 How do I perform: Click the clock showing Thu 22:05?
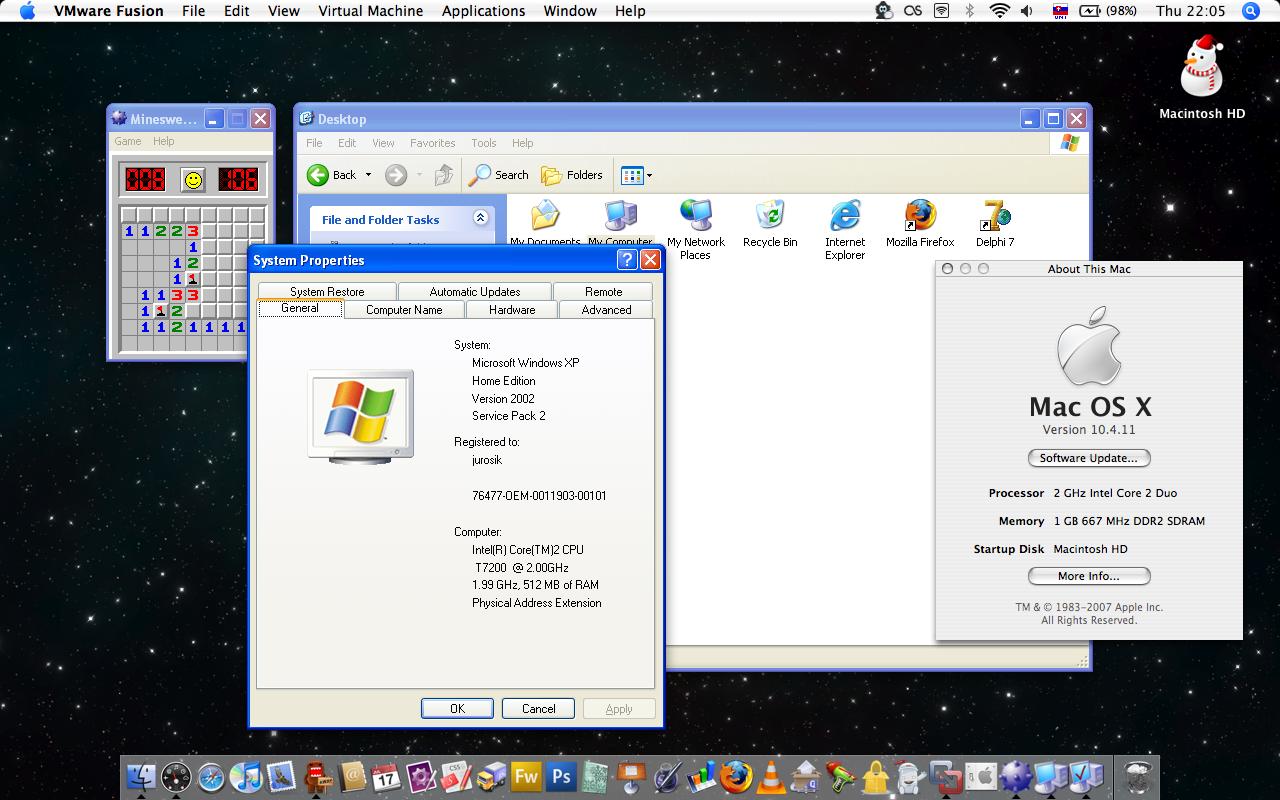coord(1190,11)
